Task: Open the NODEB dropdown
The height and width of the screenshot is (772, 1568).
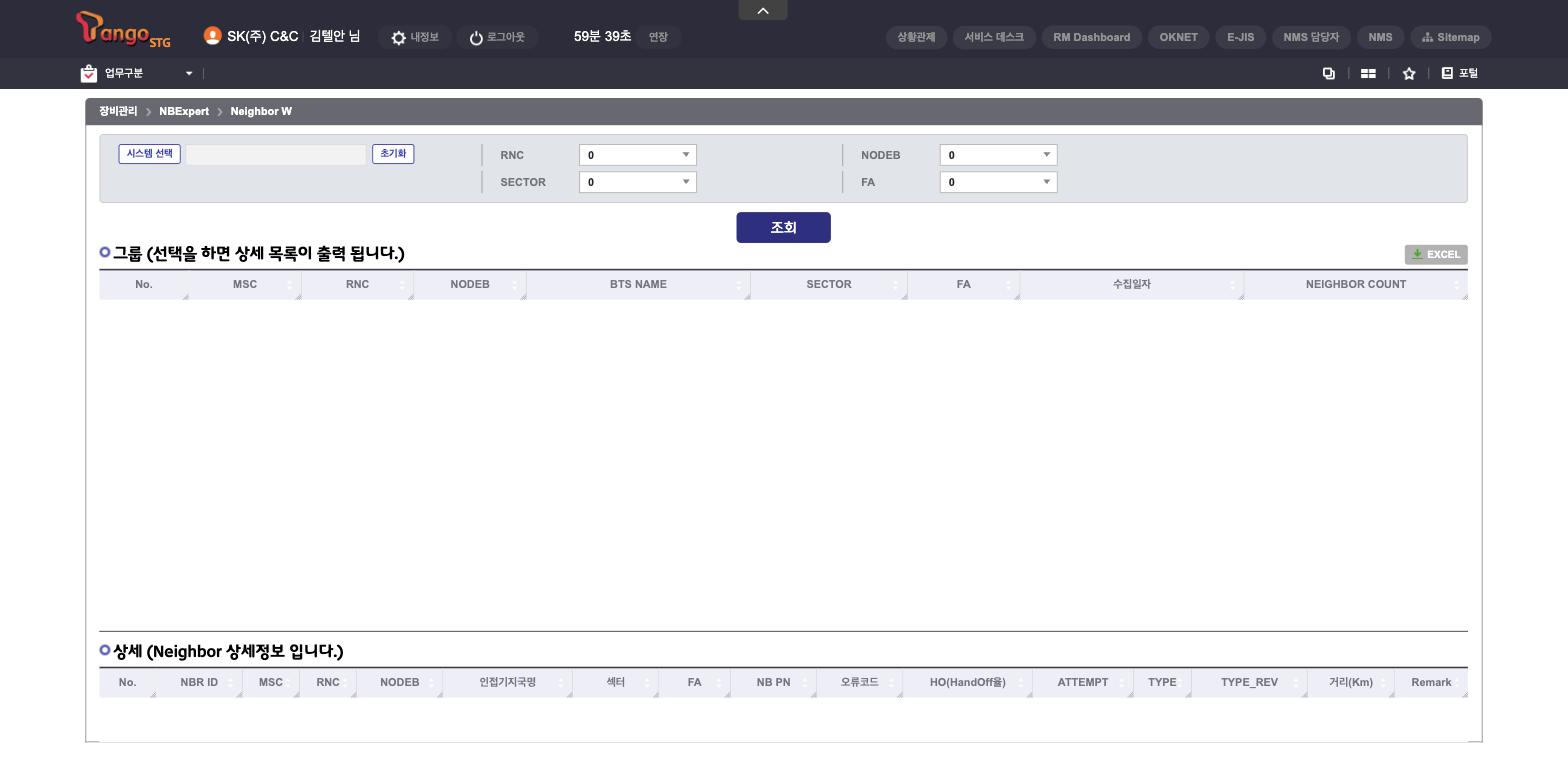Action: click(x=998, y=155)
